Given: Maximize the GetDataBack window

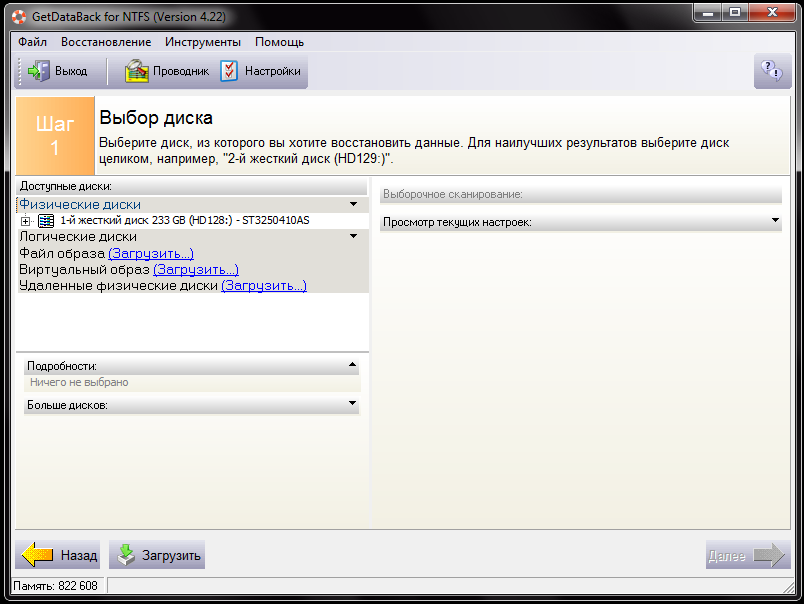Looking at the screenshot, I should tap(735, 13).
